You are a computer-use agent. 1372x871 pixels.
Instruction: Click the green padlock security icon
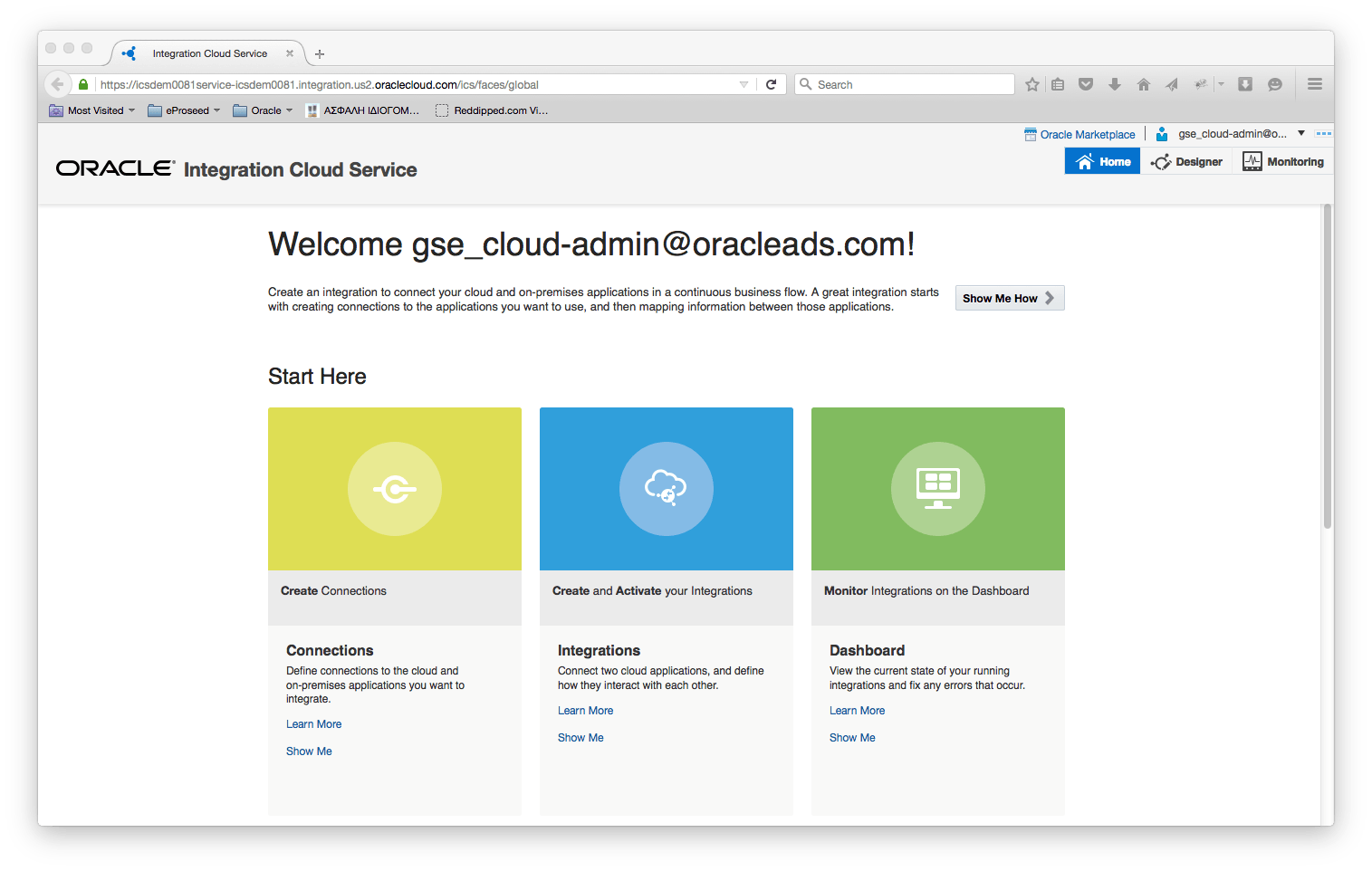tap(83, 84)
